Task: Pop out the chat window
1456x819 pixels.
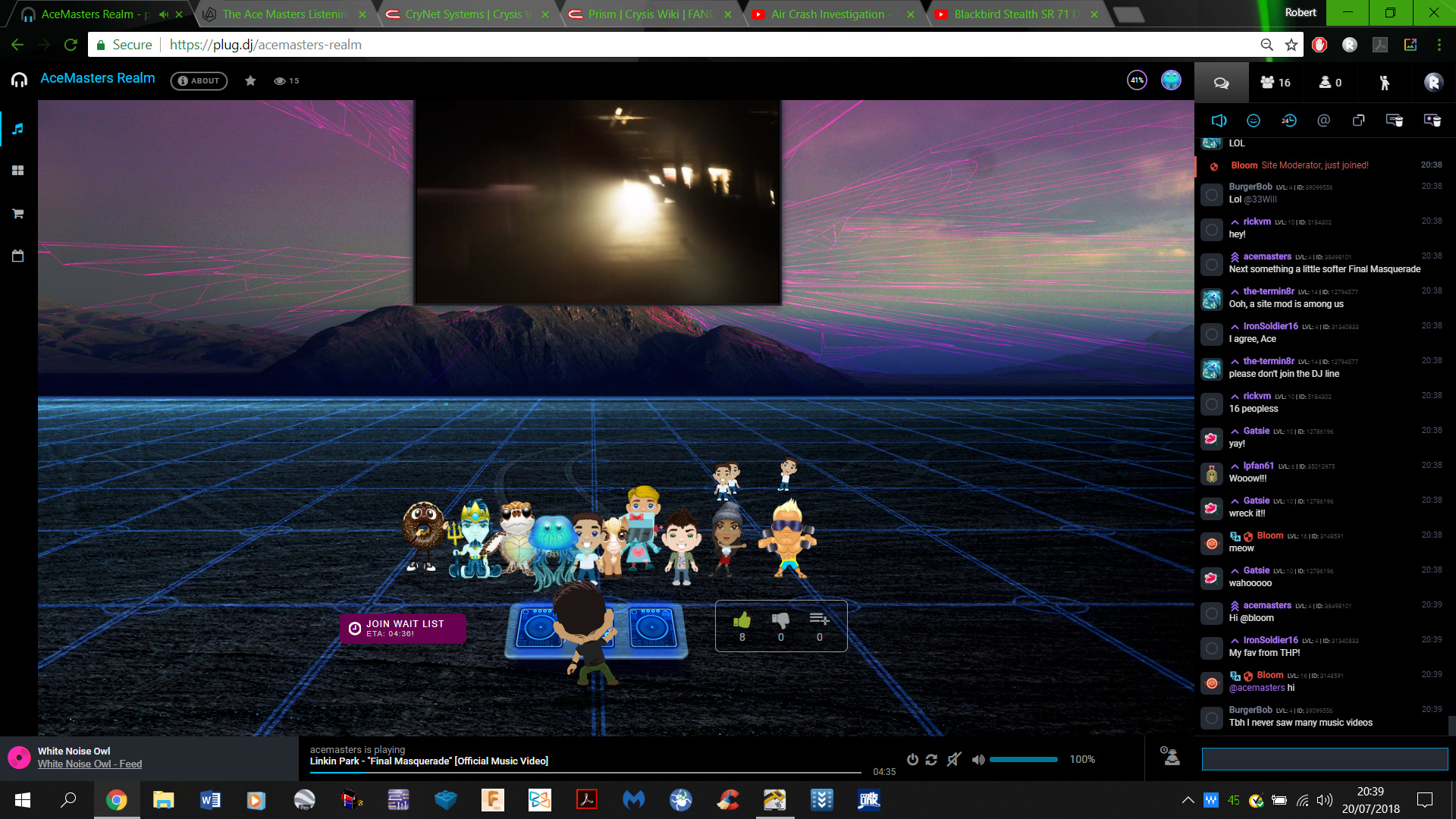Action: tap(1358, 121)
